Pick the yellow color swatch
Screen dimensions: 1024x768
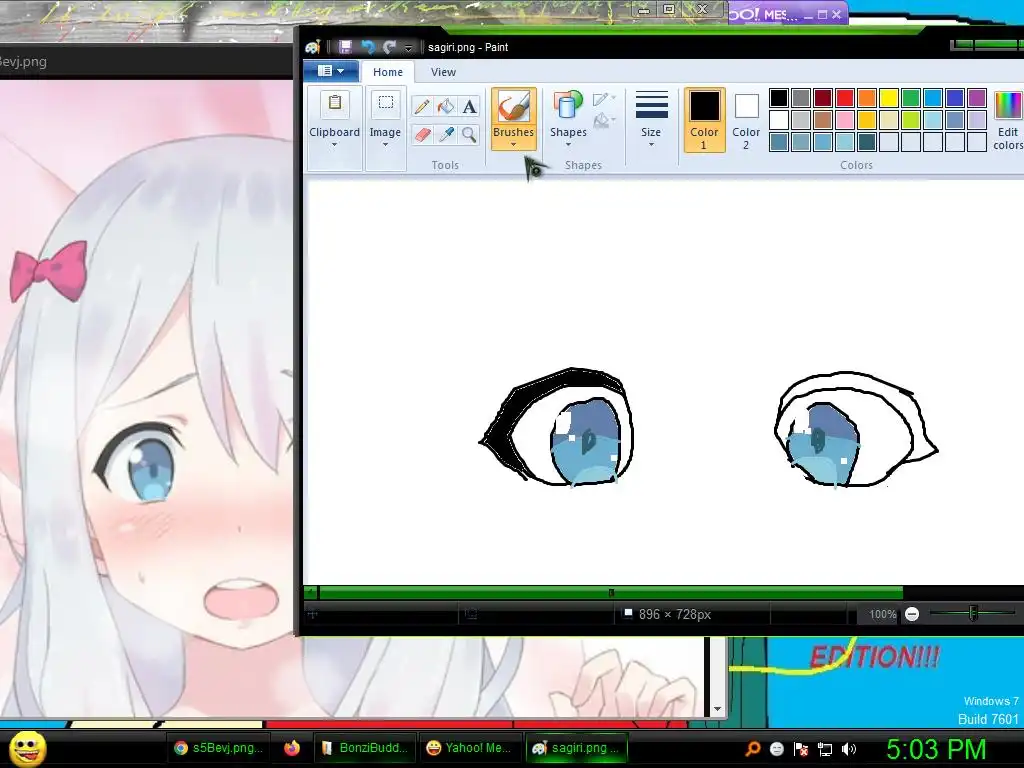tap(889, 98)
